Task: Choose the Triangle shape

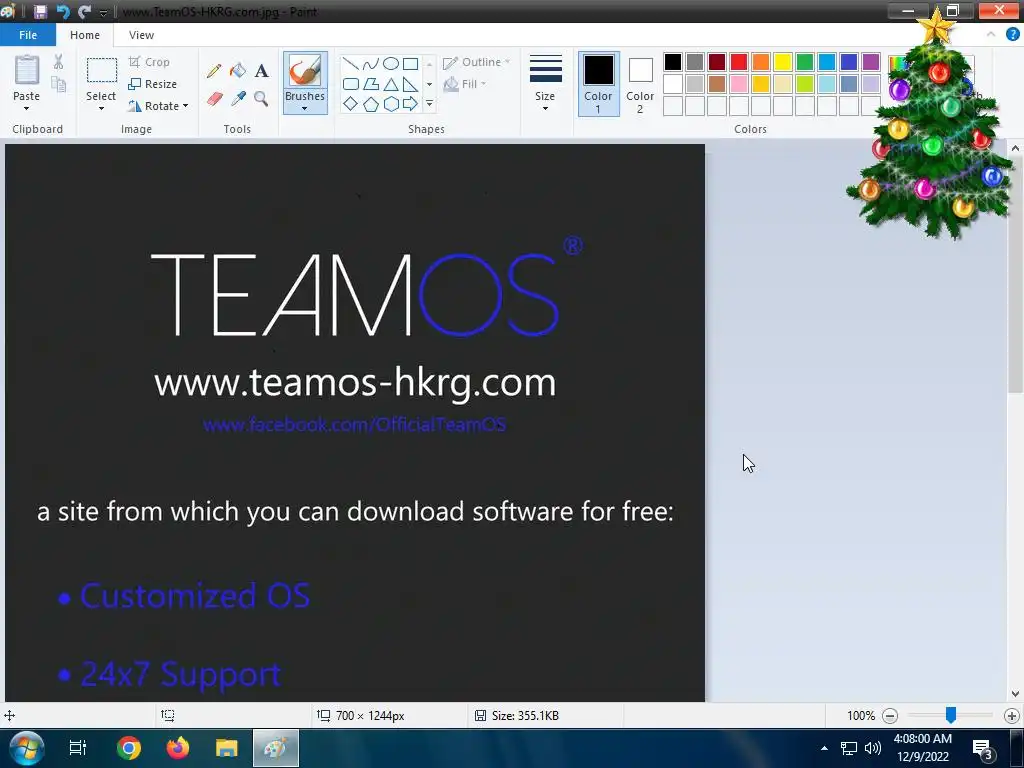Action: (391, 84)
